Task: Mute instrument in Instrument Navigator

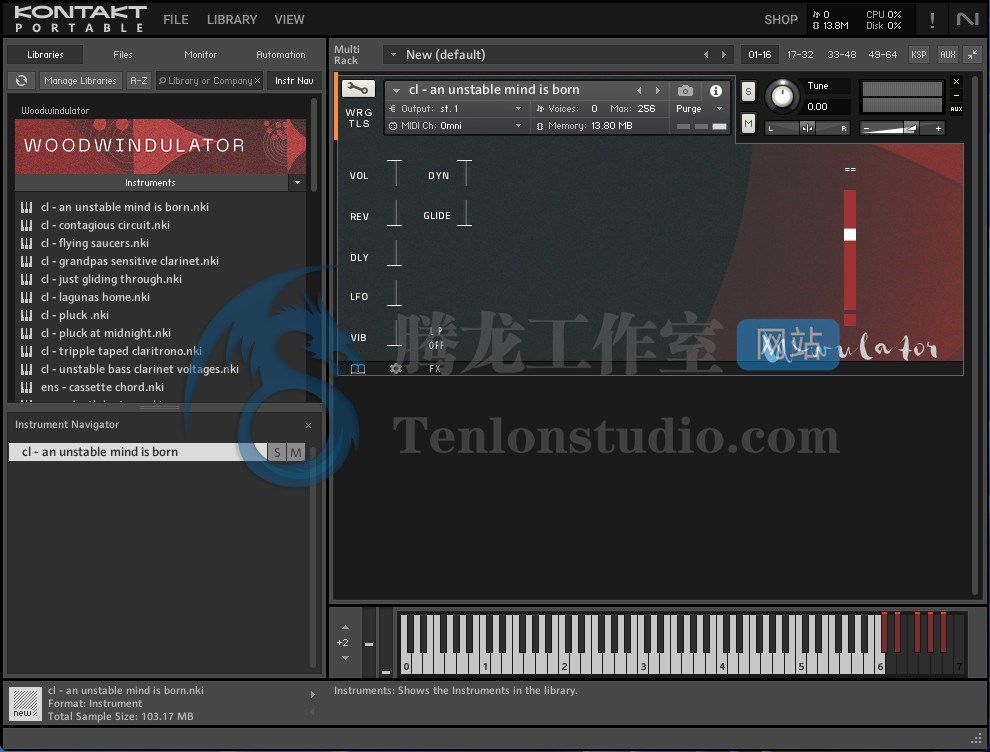Action: click(295, 452)
